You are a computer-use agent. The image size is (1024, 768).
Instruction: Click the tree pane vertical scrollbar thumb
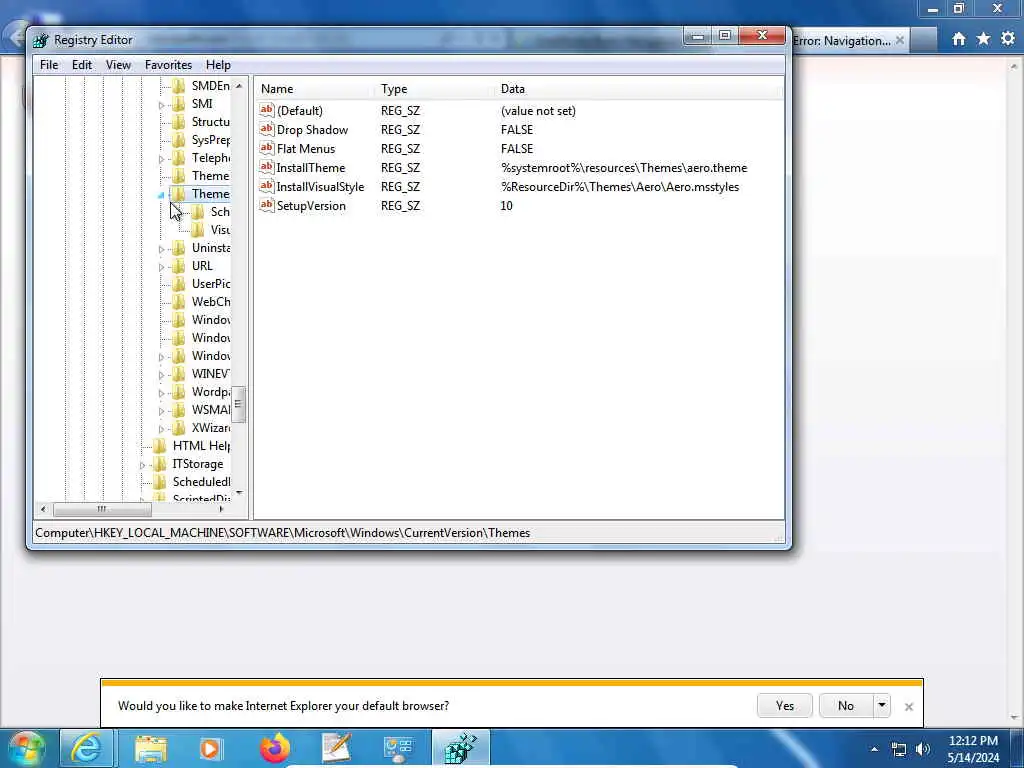[x=238, y=404]
